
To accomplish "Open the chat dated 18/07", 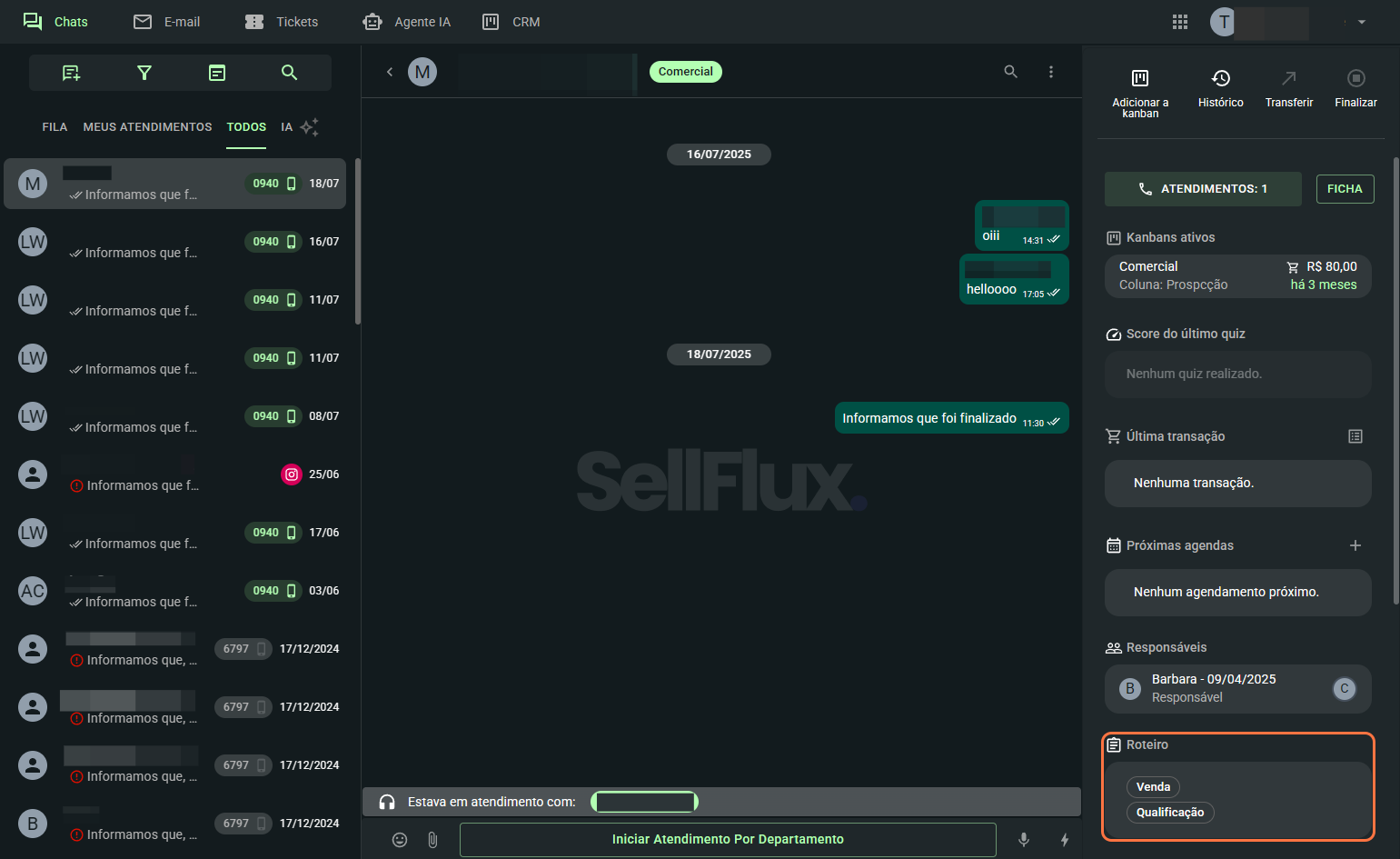I will (x=175, y=184).
